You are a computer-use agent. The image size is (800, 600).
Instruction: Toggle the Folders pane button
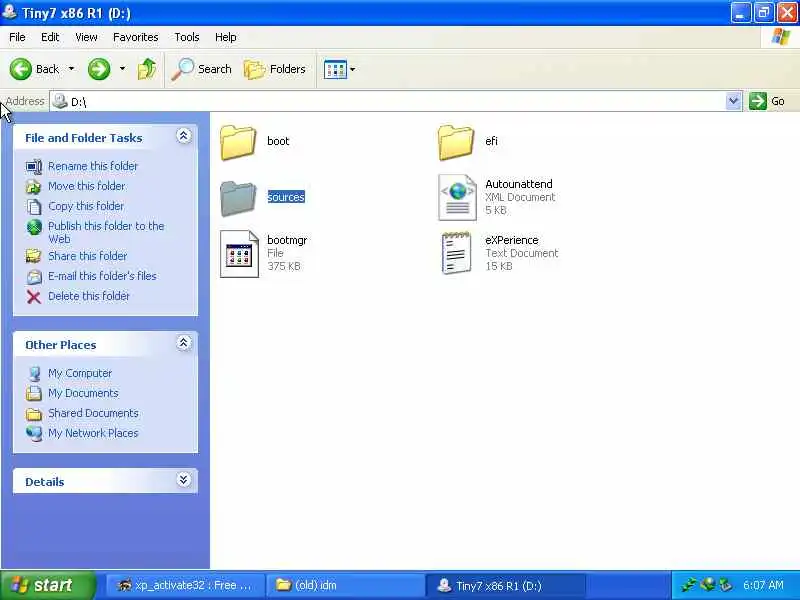tap(274, 69)
